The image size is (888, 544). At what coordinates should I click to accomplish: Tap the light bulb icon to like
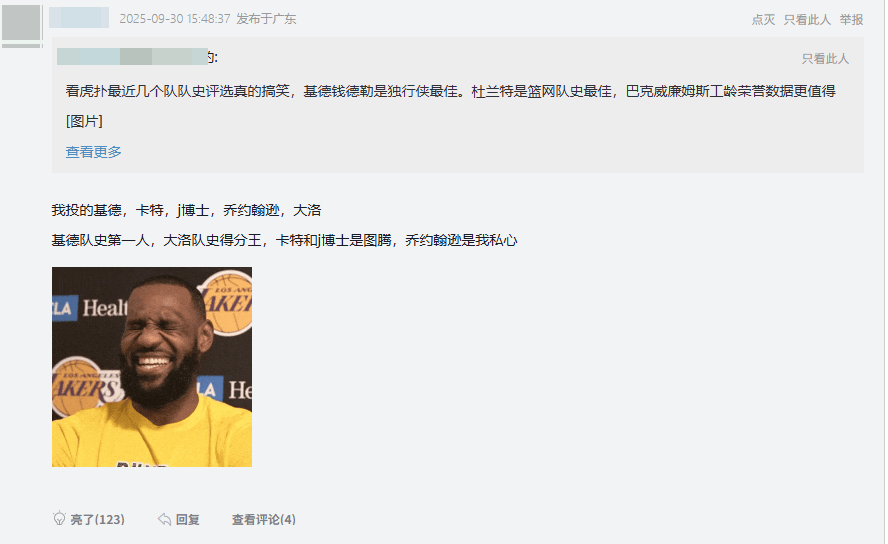point(59,519)
